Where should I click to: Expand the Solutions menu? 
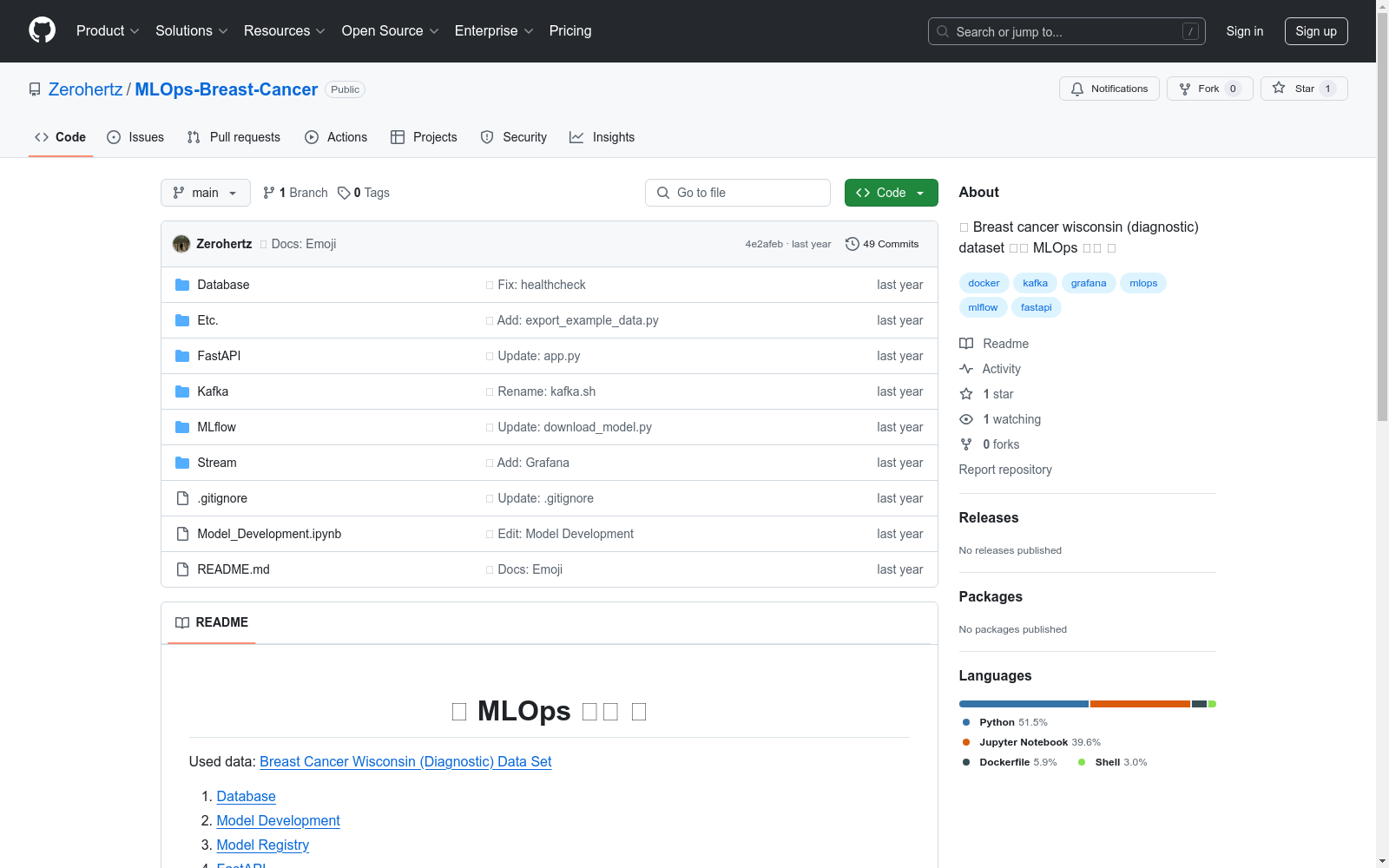pos(192,30)
